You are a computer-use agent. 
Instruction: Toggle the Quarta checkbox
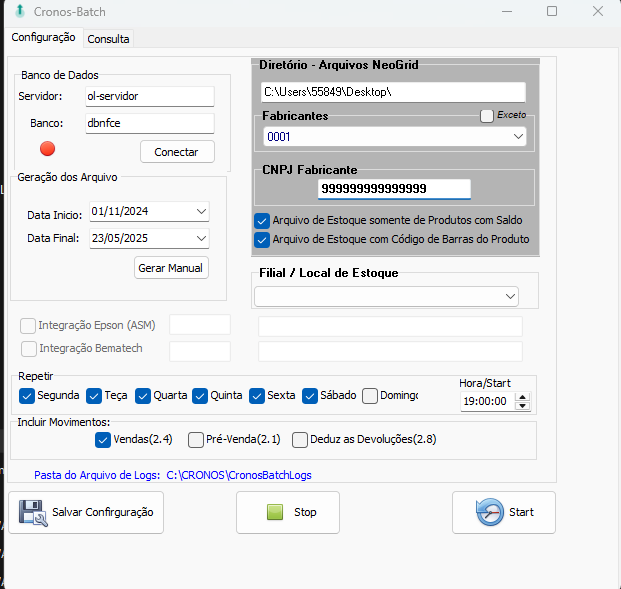(143, 396)
